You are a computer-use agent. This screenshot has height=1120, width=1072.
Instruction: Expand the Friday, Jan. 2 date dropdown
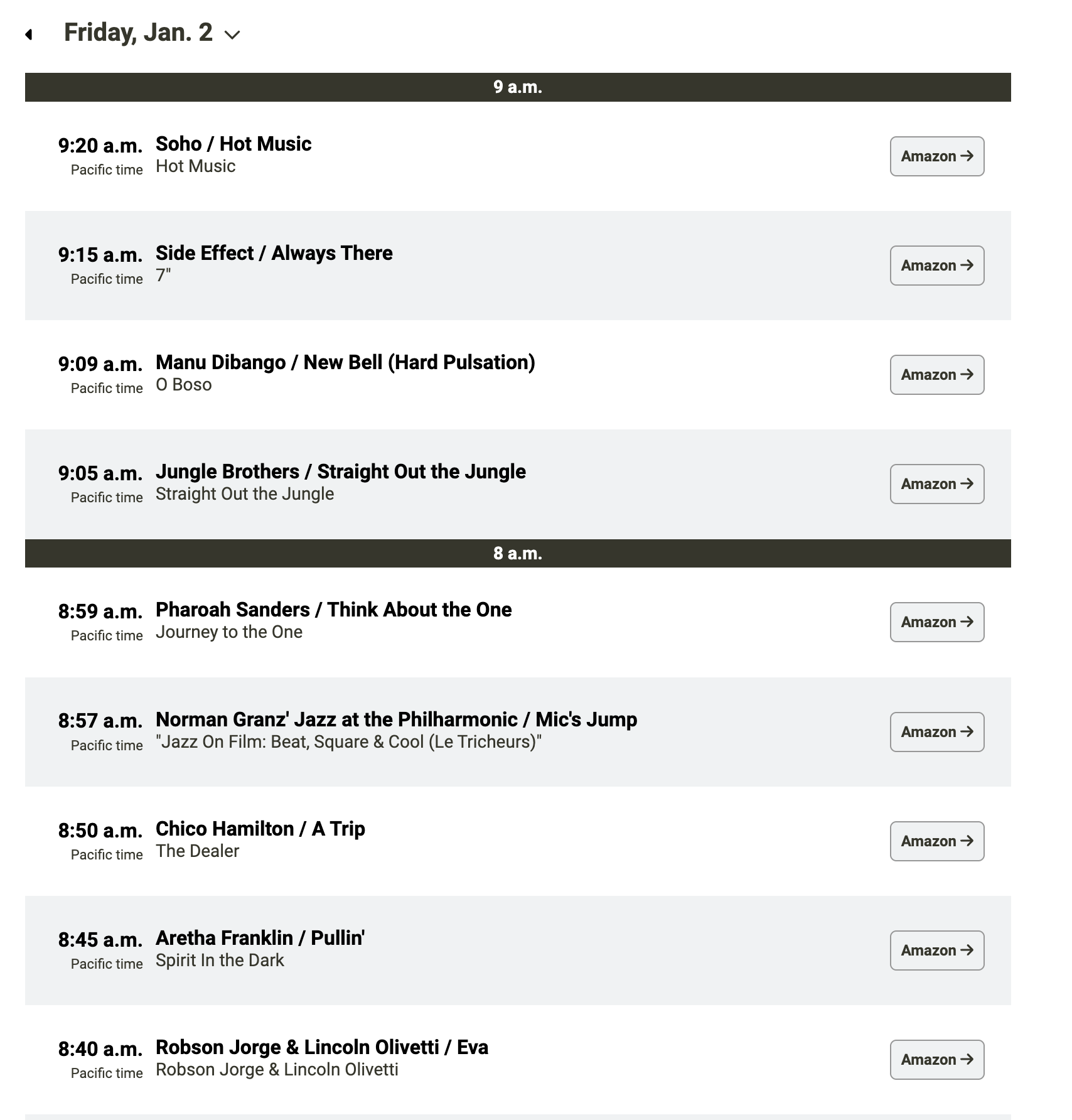click(x=232, y=35)
